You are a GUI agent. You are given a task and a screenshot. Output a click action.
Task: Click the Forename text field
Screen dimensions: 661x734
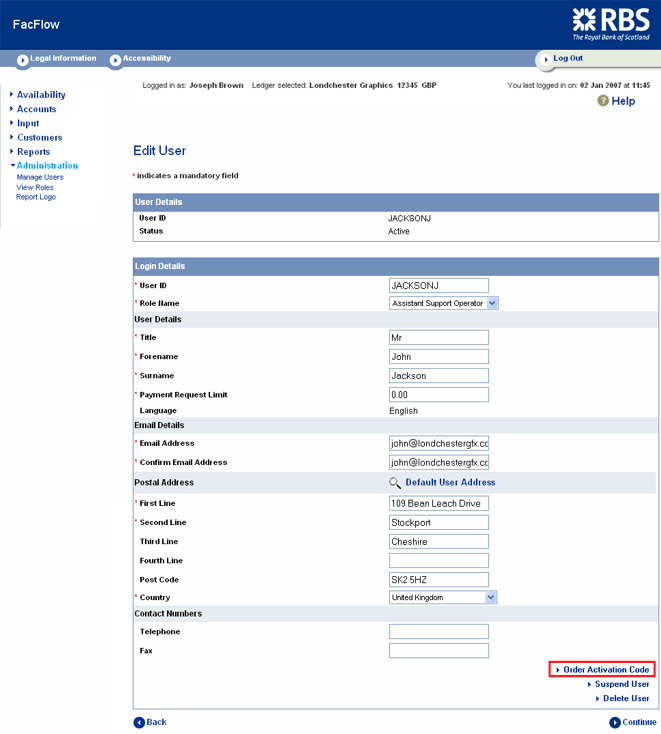pyautogui.click(x=438, y=357)
